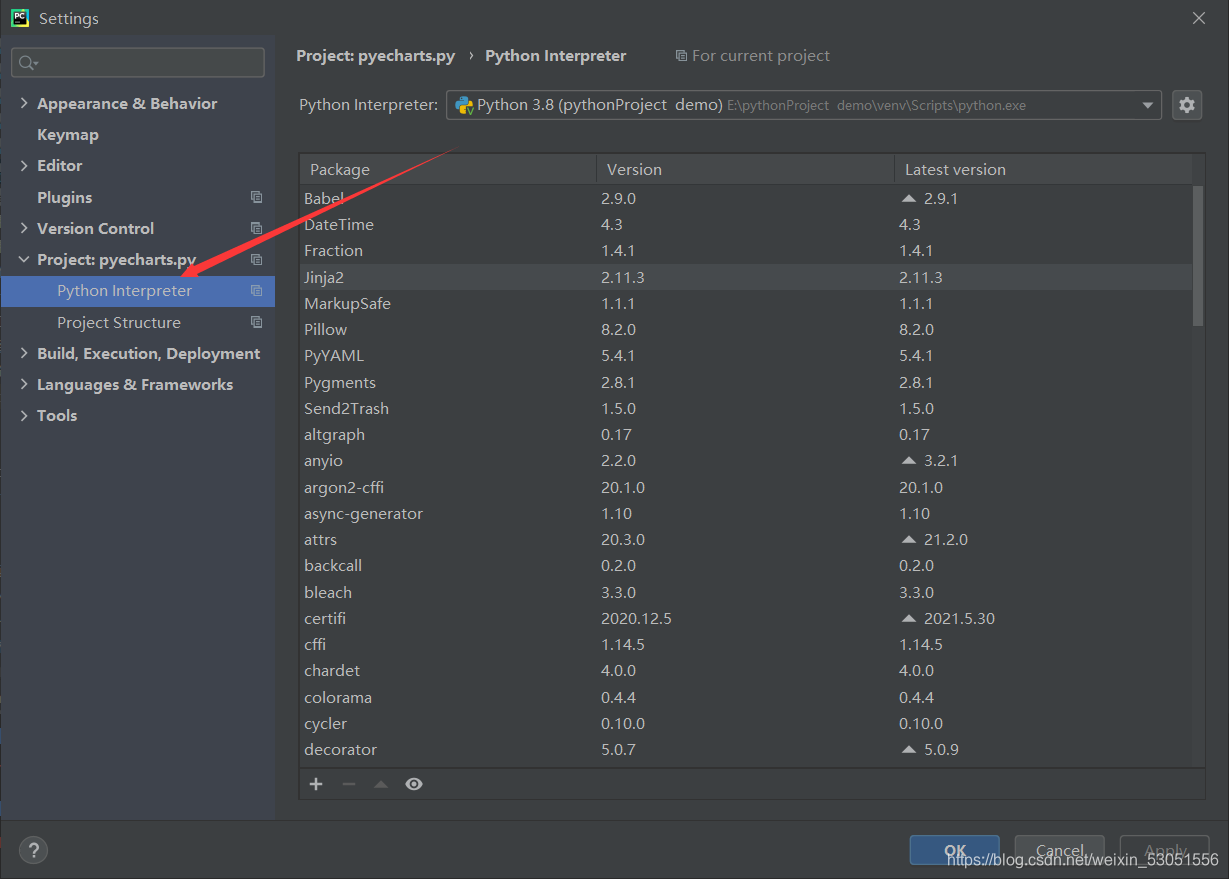Click the package list vertical scrollbar
The image size is (1229, 879).
pyautogui.click(x=1198, y=255)
